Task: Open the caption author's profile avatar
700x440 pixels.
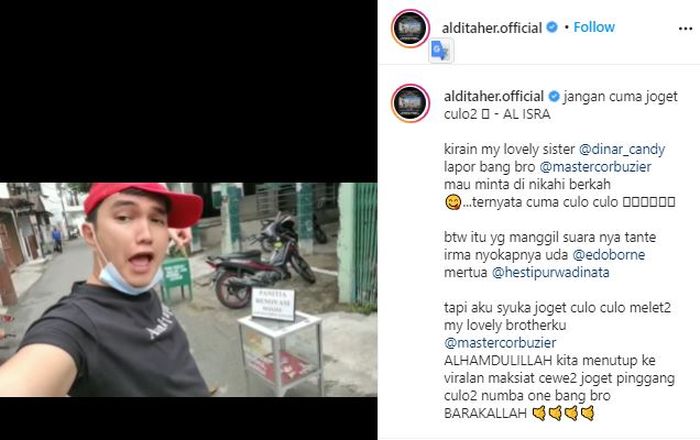Action: (410, 103)
